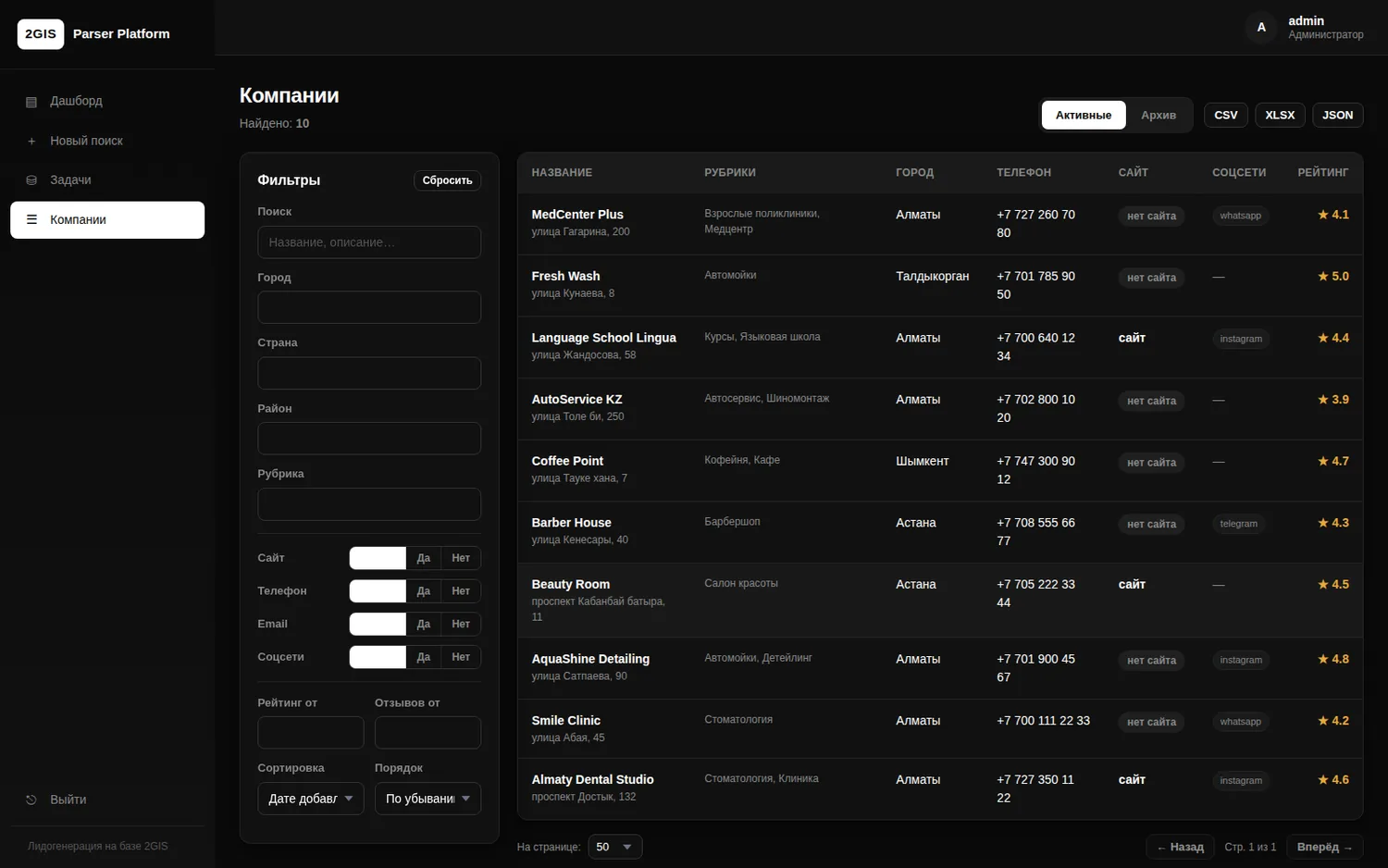Click the РЕЙТИНГ column header
This screenshot has width=1388, height=868.
[1323, 173]
